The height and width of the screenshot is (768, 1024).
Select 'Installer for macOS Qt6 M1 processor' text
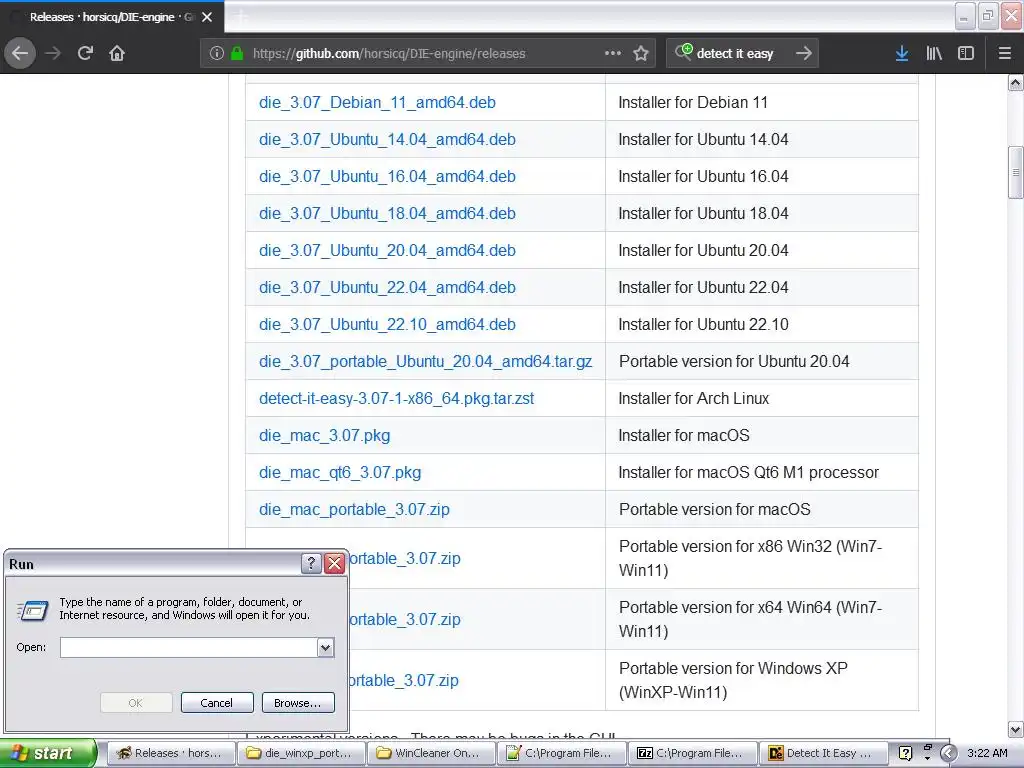tap(748, 472)
